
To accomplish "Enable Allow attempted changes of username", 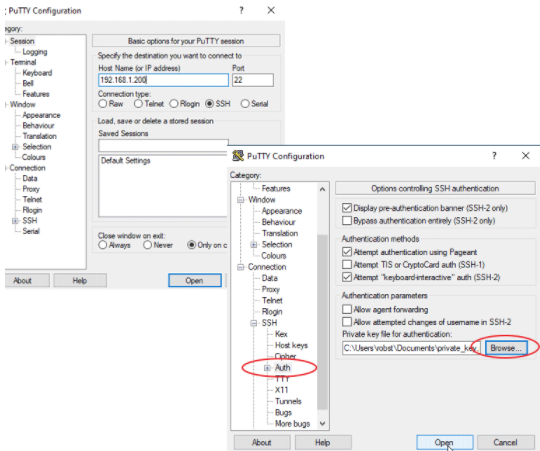I will pyautogui.click(x=347, y=322).
